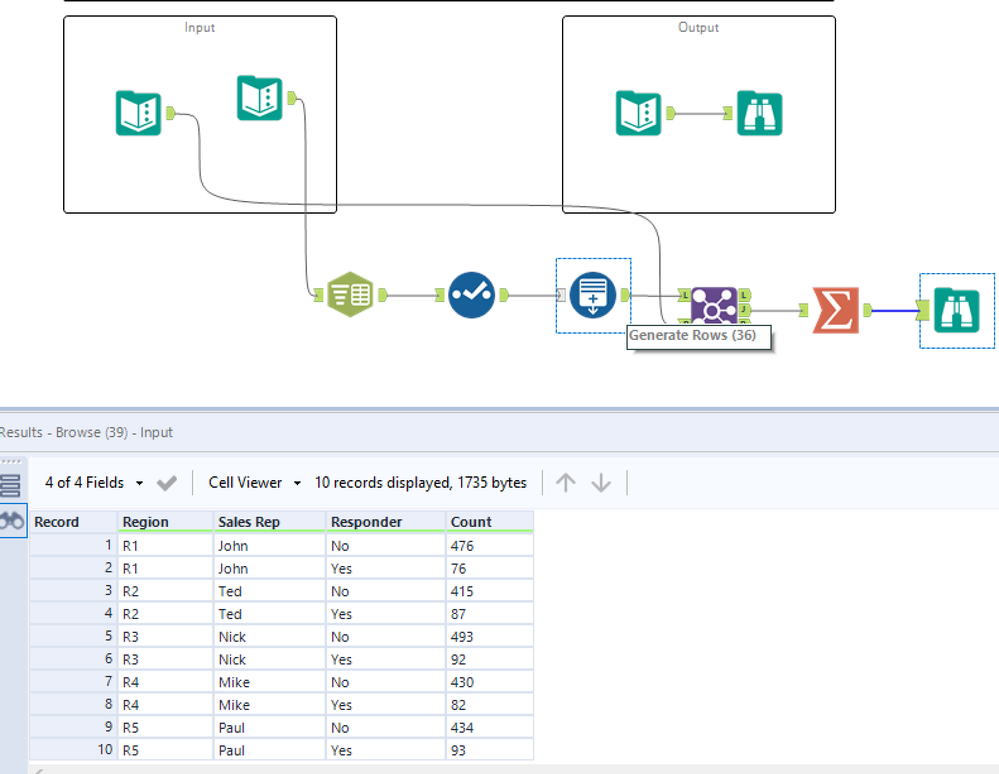999x774 pixels.
Task: Click the Input container title
Action: click(x=199, y=27)
